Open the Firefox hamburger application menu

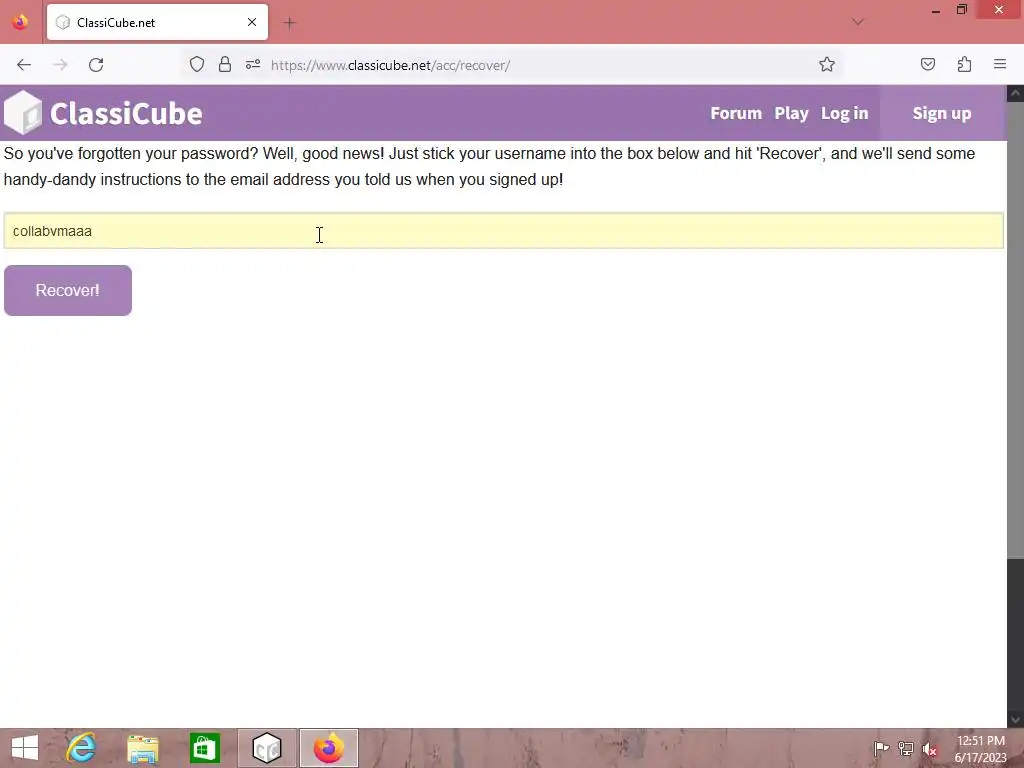[1000, 64]
